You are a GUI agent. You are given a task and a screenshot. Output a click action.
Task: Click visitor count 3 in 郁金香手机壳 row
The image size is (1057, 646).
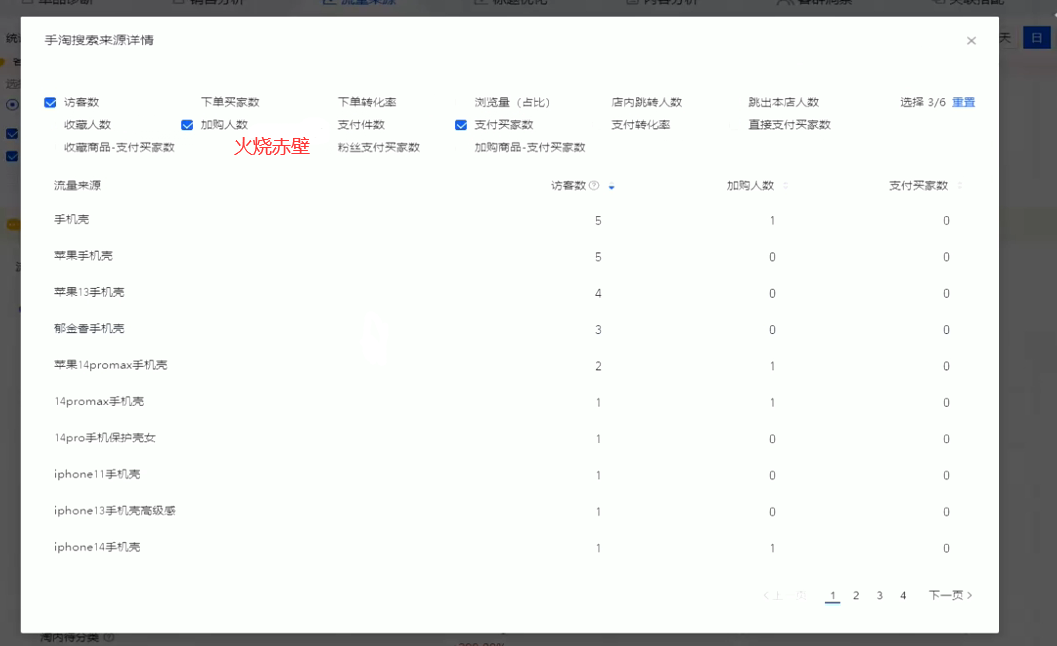[x=598, y=330]
